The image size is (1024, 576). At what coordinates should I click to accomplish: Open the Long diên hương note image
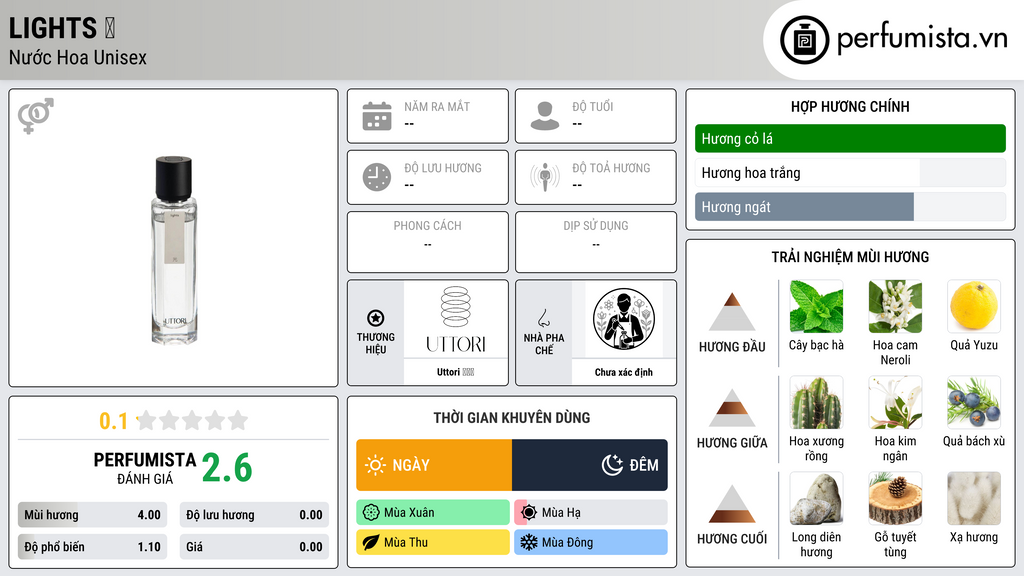point(816,499)
